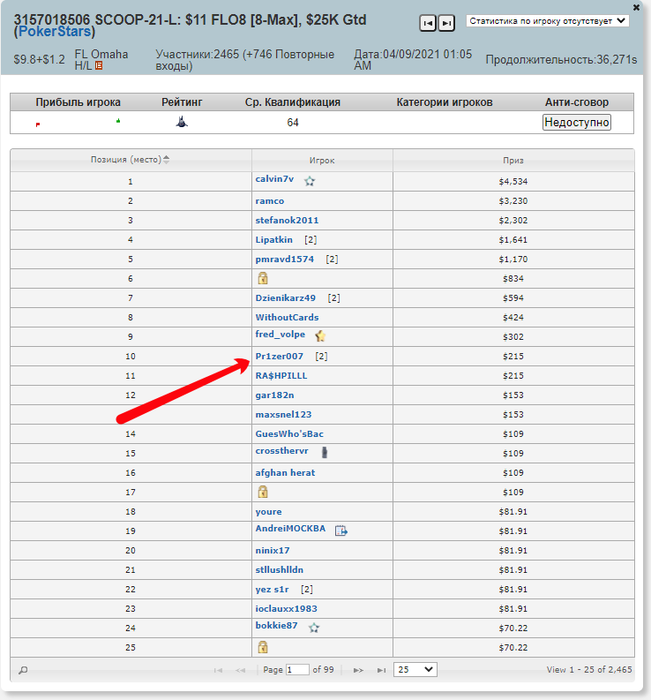651x700 pixels.
Task: Open ninix17 player profile
Action: pos(272,550)
